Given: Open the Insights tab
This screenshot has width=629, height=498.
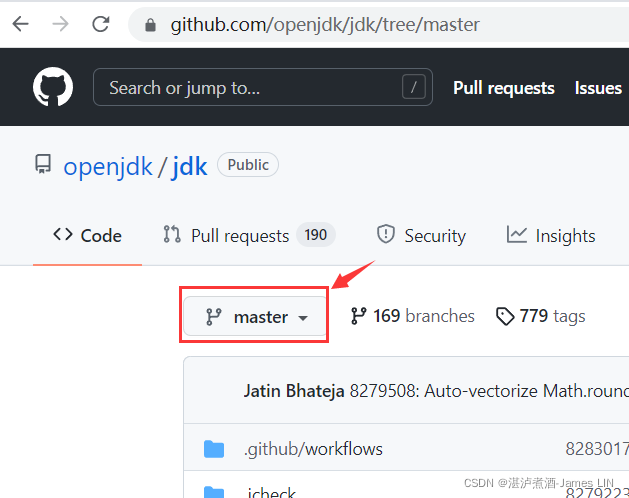Looking at the screenshot, I should tap(551, 236).
